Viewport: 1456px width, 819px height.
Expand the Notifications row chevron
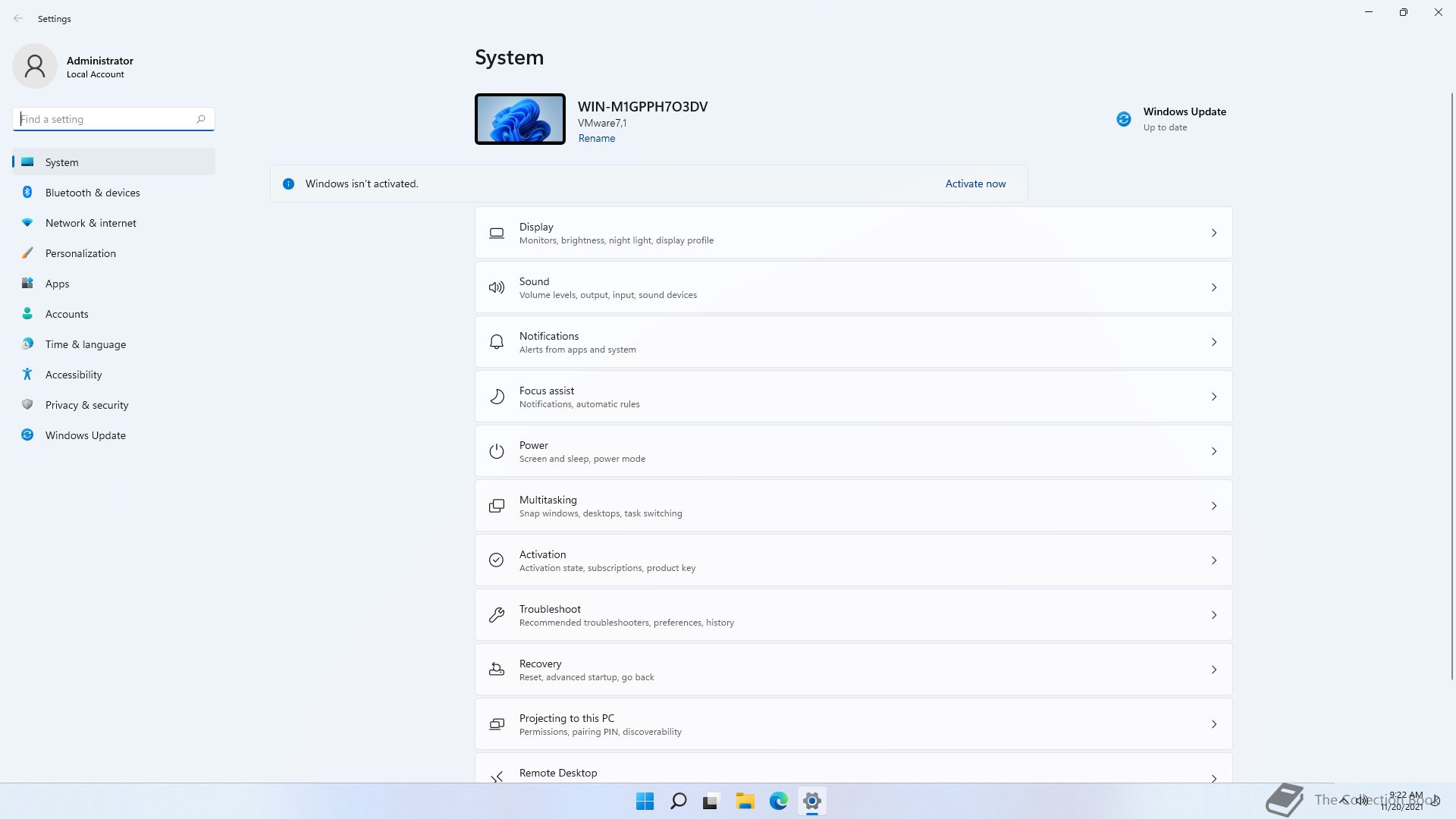coord(1214,342)
